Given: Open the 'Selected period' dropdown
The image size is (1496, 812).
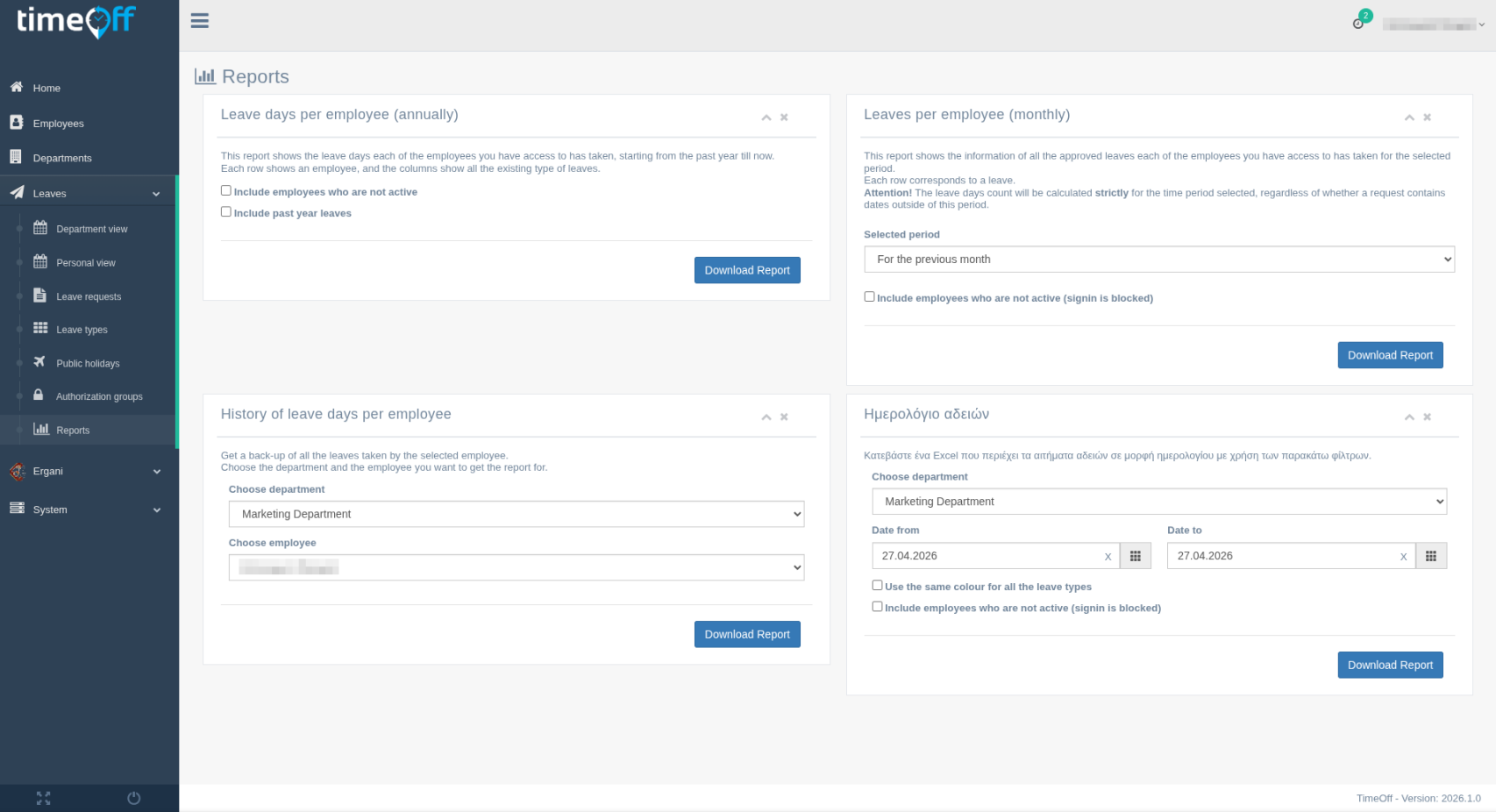Looking at the screenshot, I should pyautogui.click(x=1158, y=259).
